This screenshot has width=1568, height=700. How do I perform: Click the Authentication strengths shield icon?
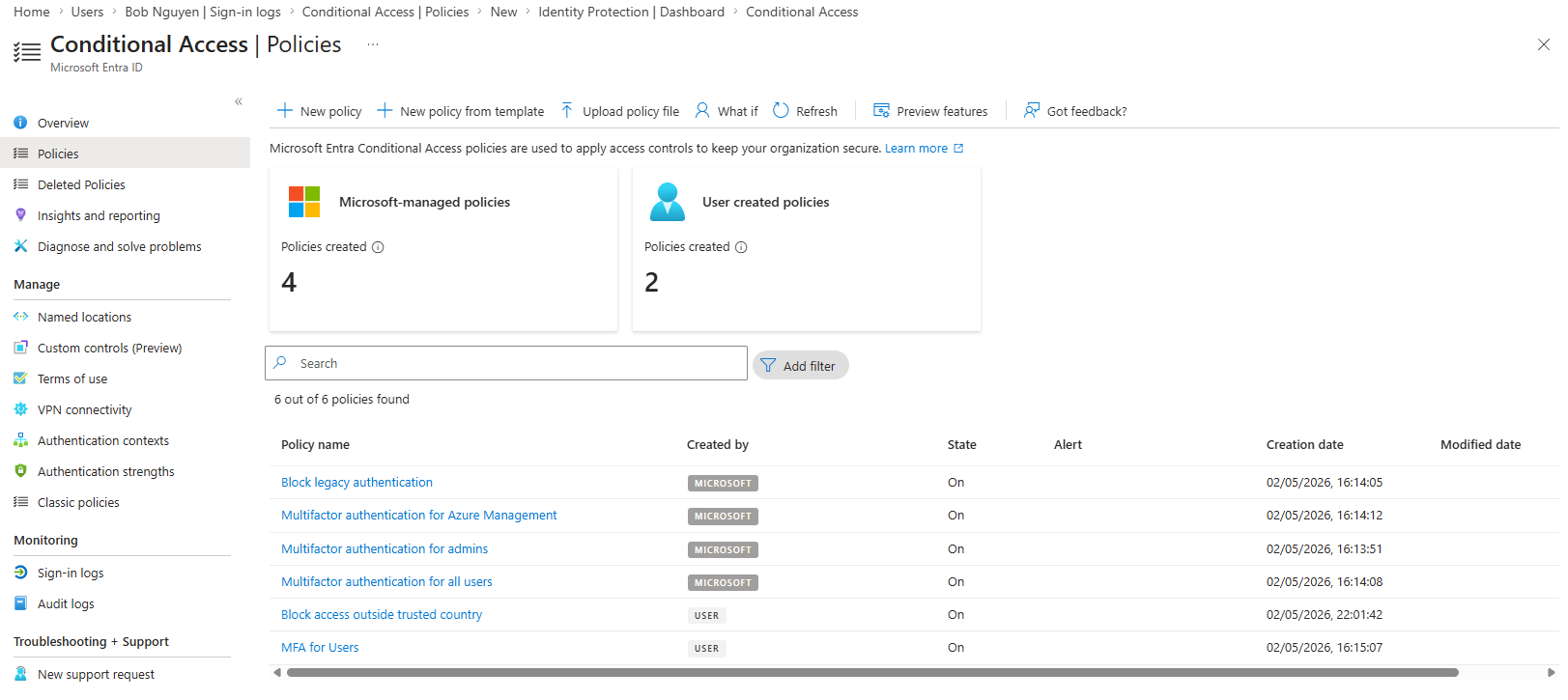point(20,471)
